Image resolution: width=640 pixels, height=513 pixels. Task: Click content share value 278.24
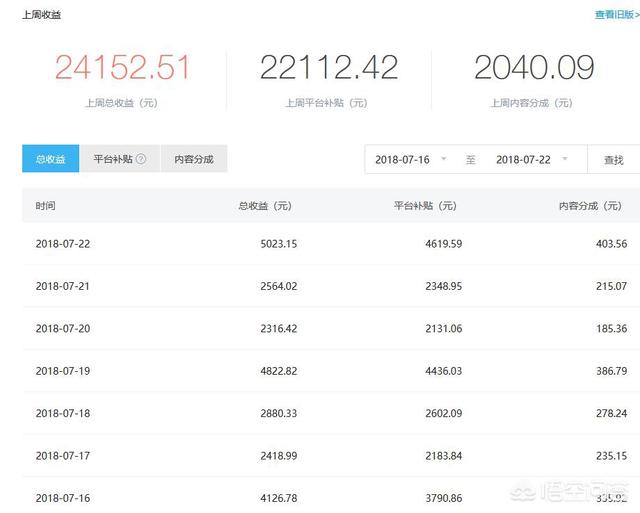(x=611, y=413)
